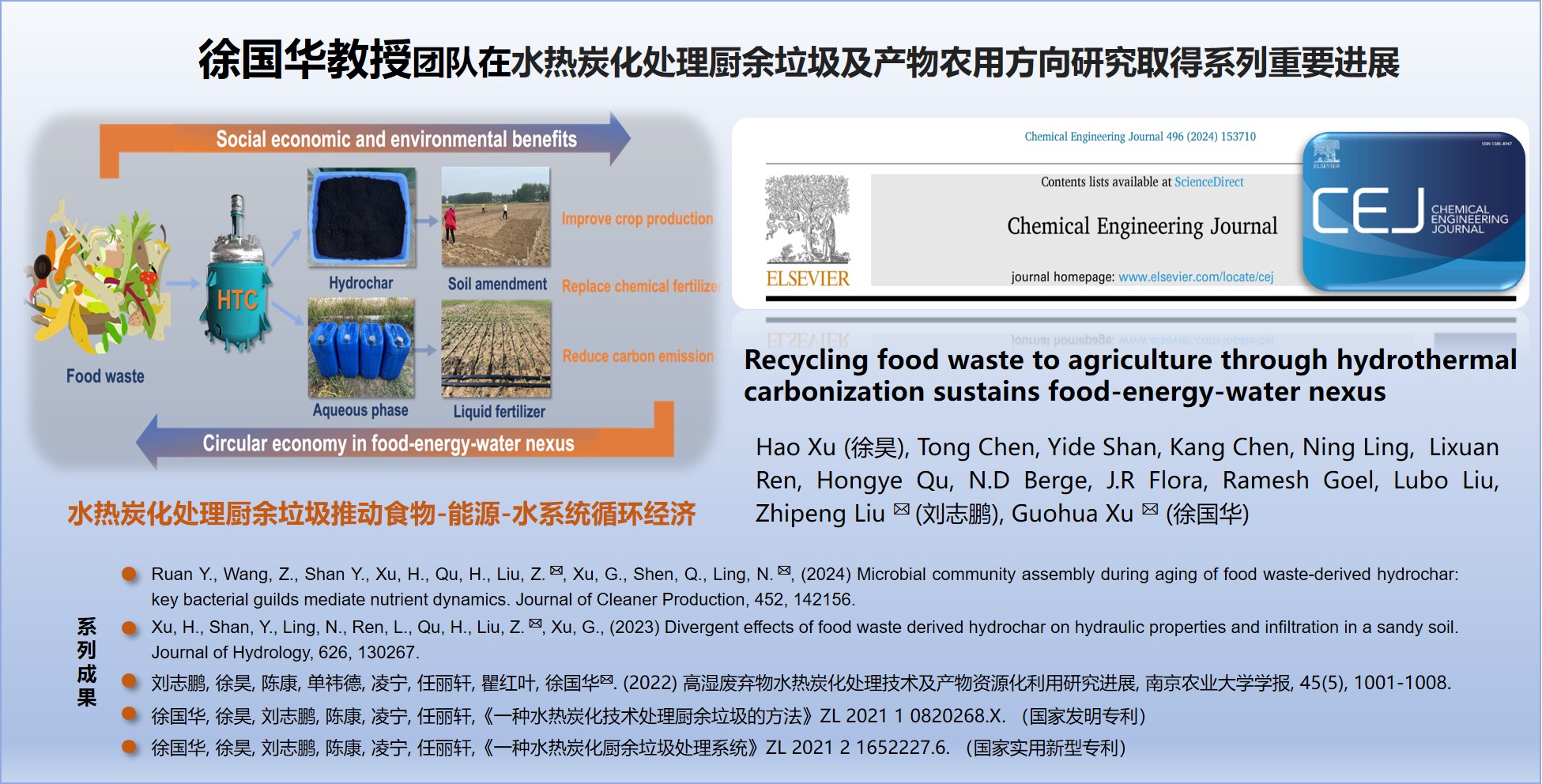
Task: Click the HTC reactor illustration
Action: pyautogui.click(x=237, y=273)
